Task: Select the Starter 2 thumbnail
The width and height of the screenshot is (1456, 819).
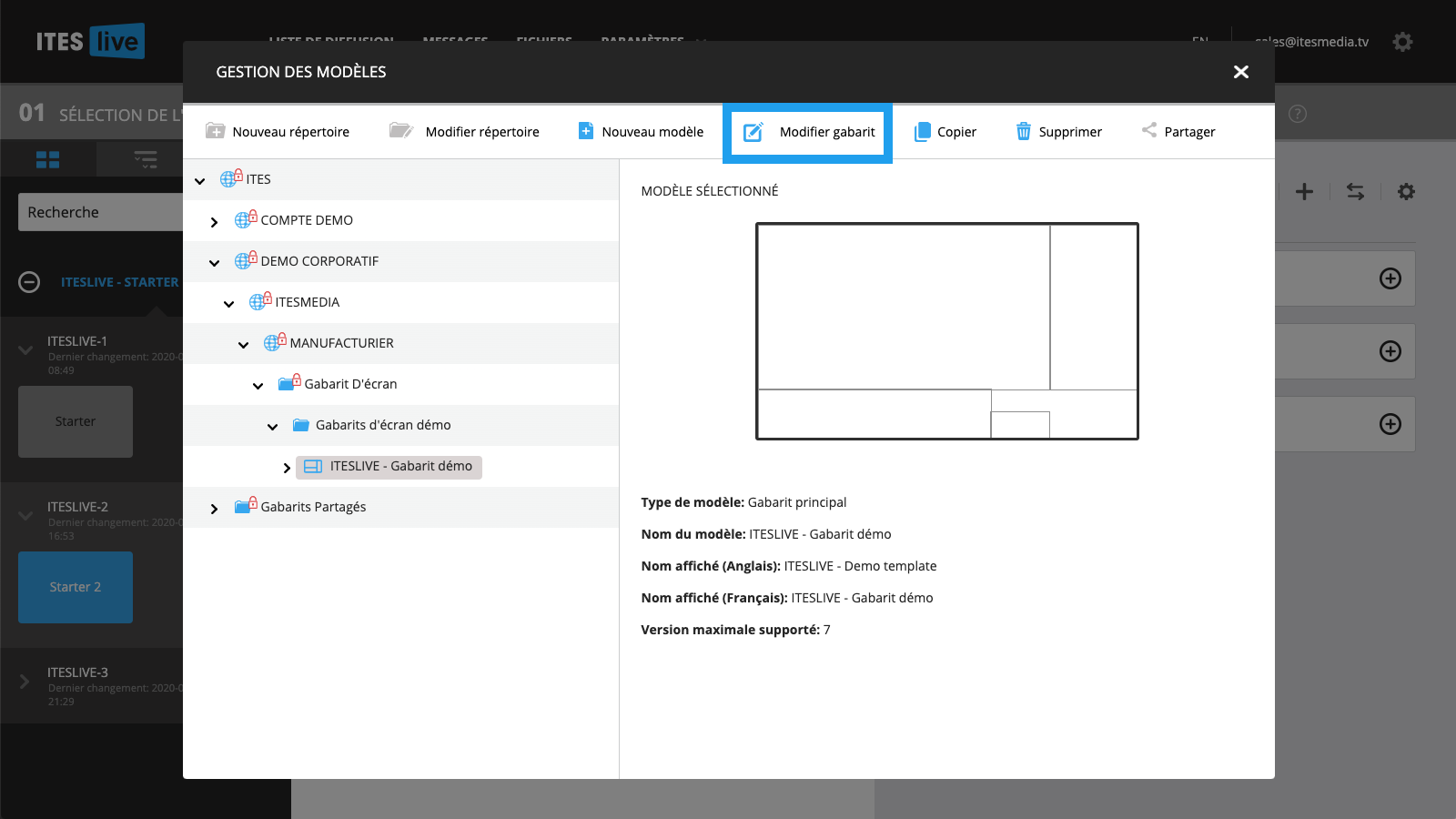Action: coord(76,587)
